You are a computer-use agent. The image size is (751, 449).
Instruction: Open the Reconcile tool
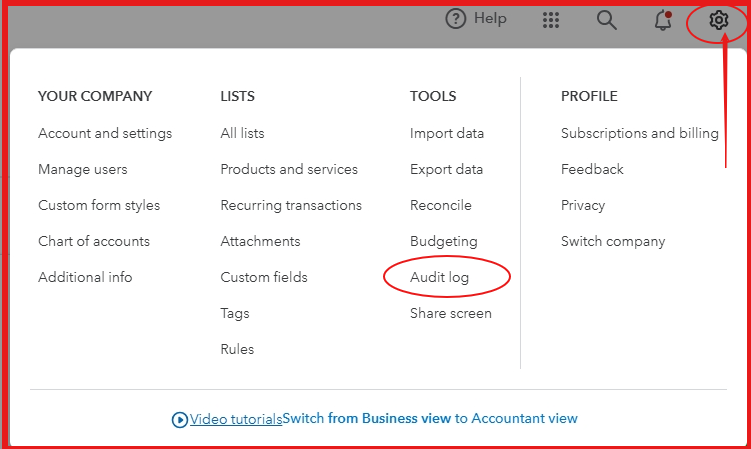pyautogui.click(x=441, y=205)
